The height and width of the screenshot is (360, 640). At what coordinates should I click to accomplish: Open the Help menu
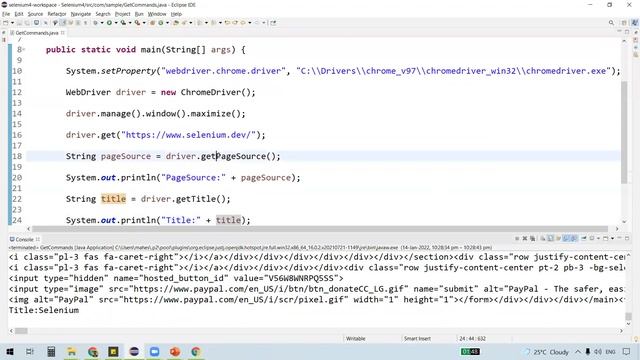click(x=176, y=14)
